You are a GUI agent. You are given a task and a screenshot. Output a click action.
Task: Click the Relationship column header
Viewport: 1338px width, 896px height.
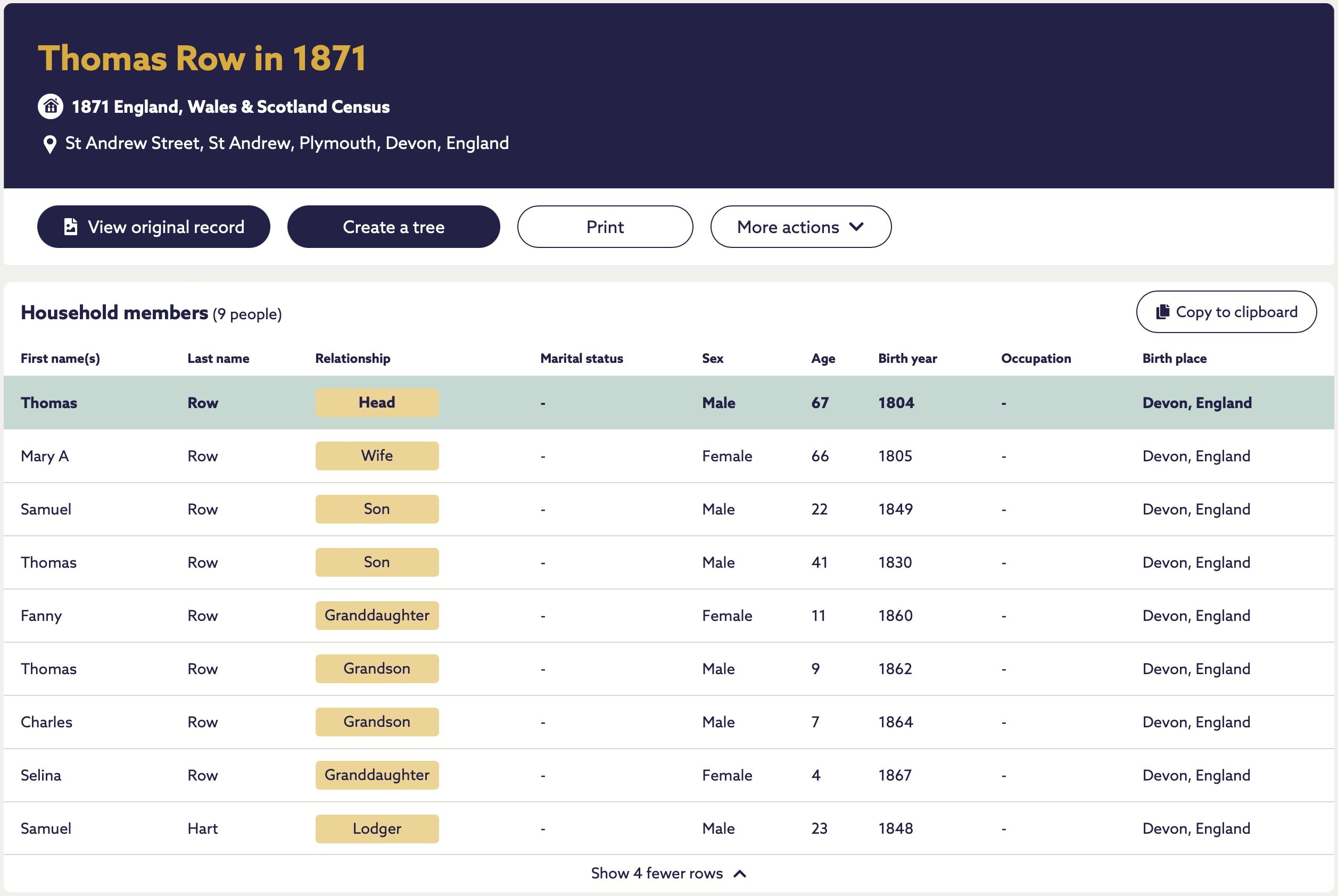353,358
